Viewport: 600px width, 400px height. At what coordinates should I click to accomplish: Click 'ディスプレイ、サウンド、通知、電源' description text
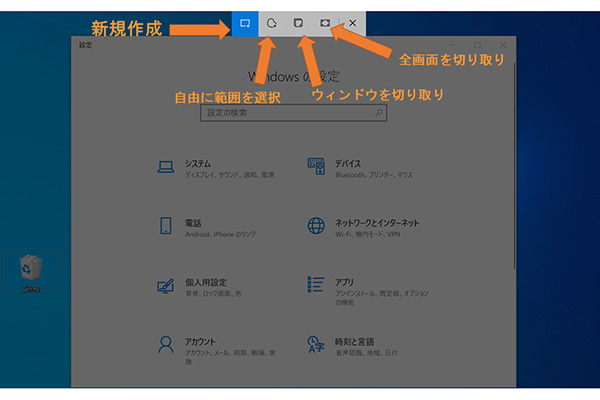coord(230,175)
